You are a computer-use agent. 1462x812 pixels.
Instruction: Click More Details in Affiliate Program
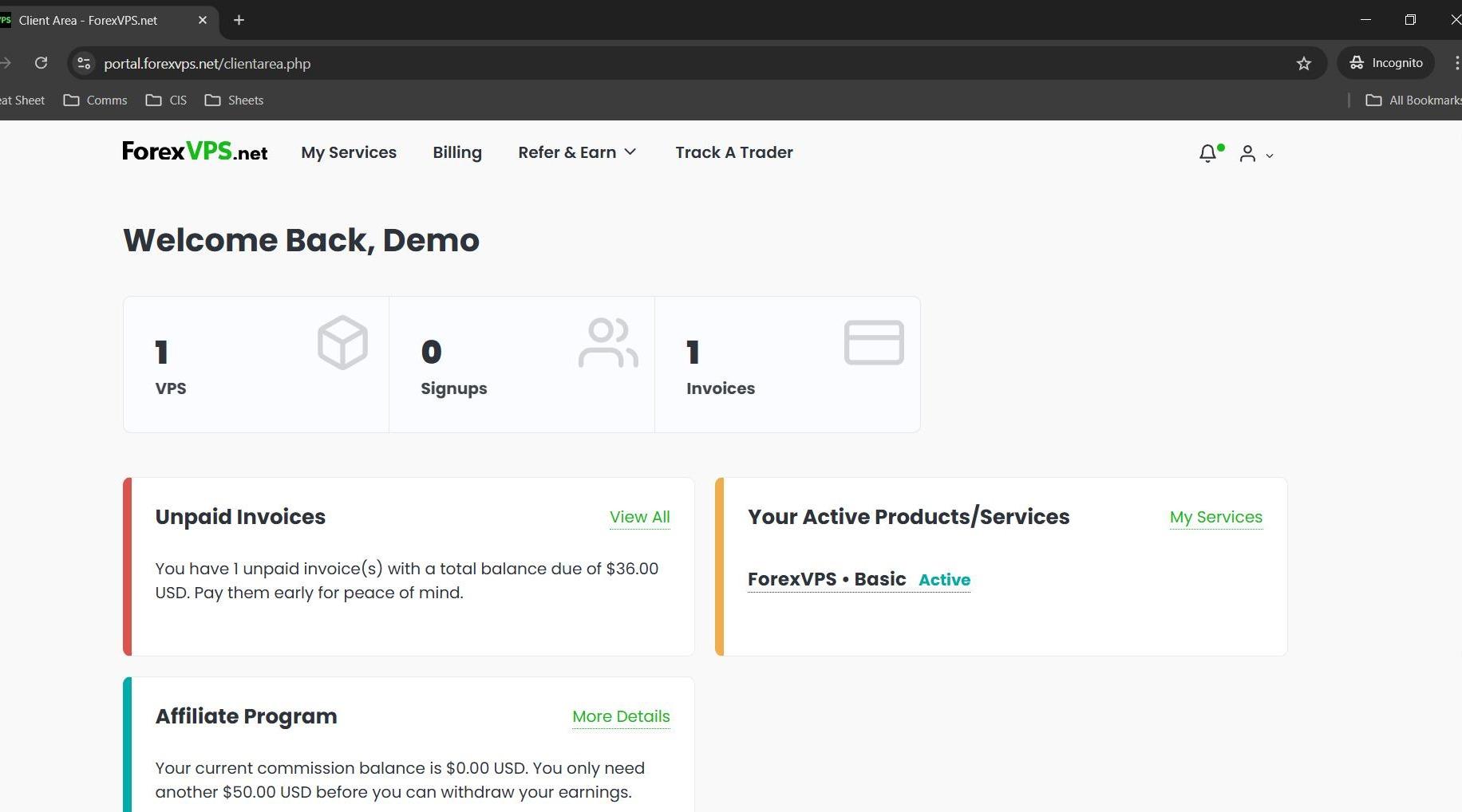click(621, 716)
